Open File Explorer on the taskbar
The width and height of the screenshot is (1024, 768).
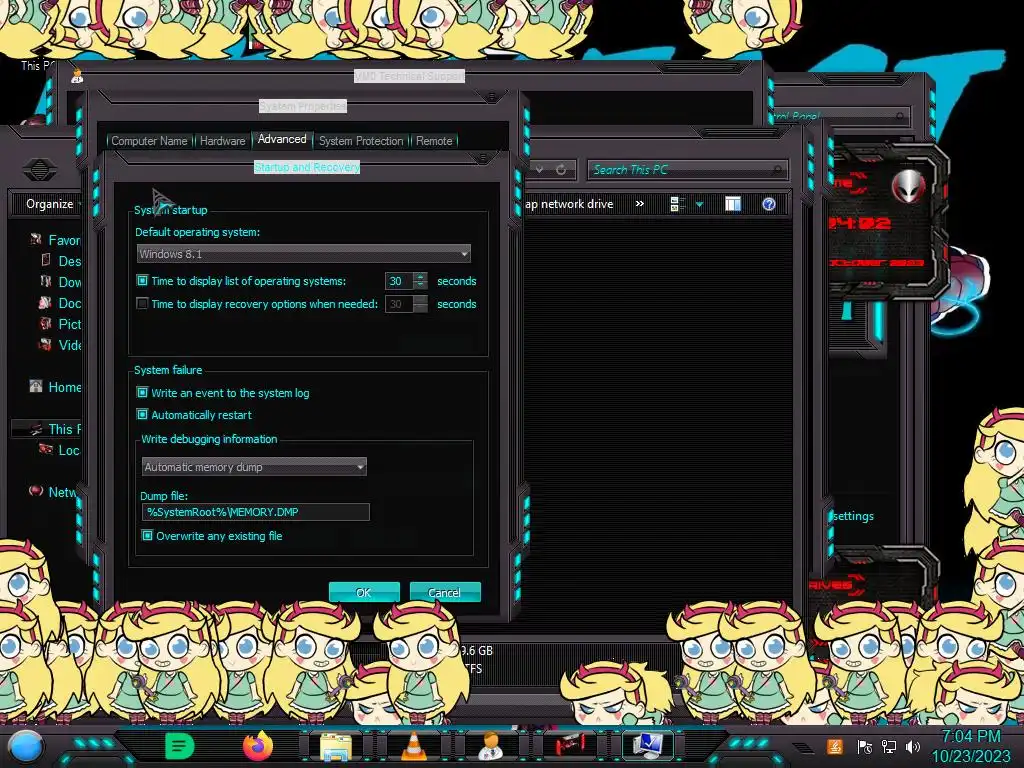(336, 746)
